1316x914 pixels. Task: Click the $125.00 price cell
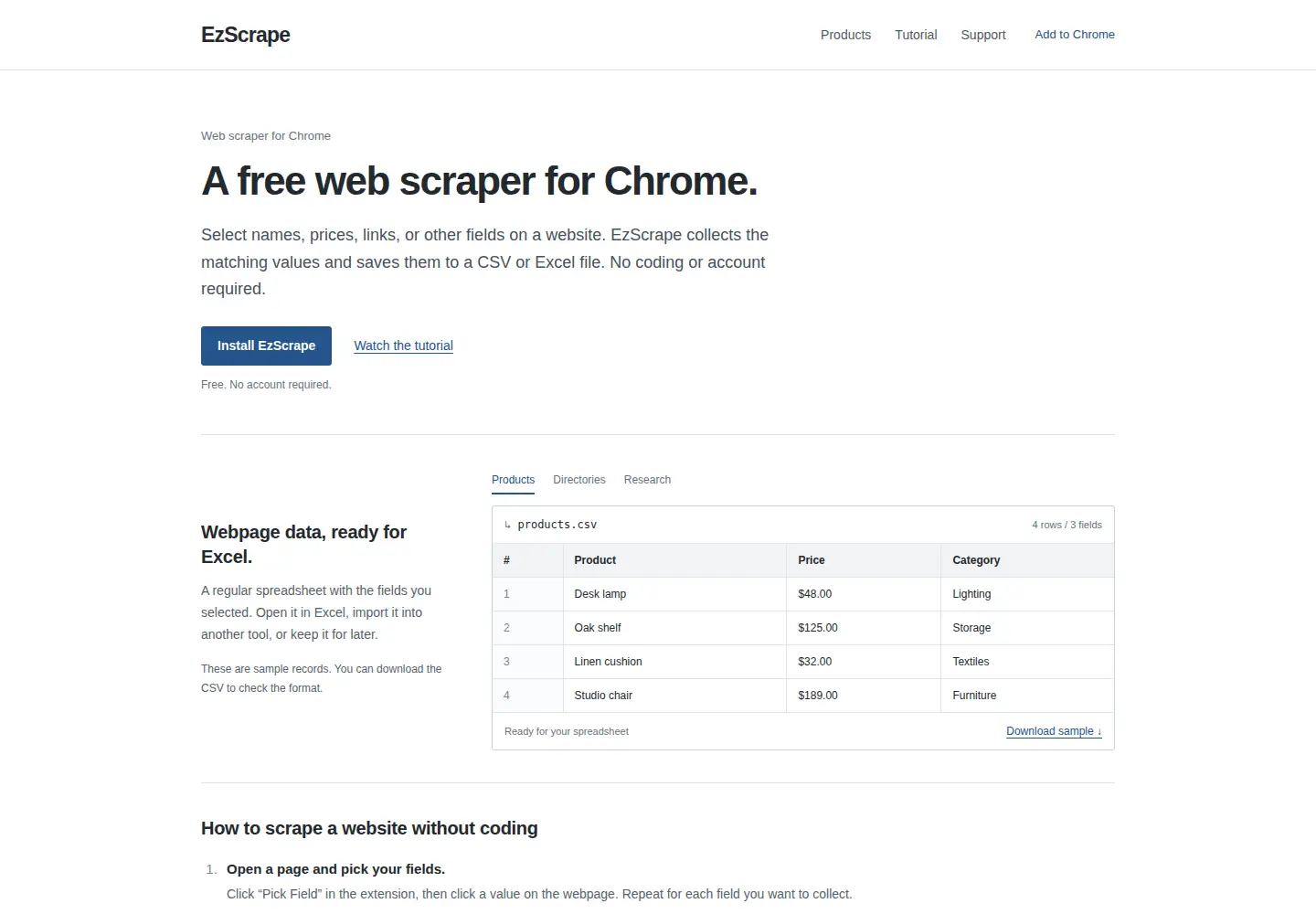(864, 628)
